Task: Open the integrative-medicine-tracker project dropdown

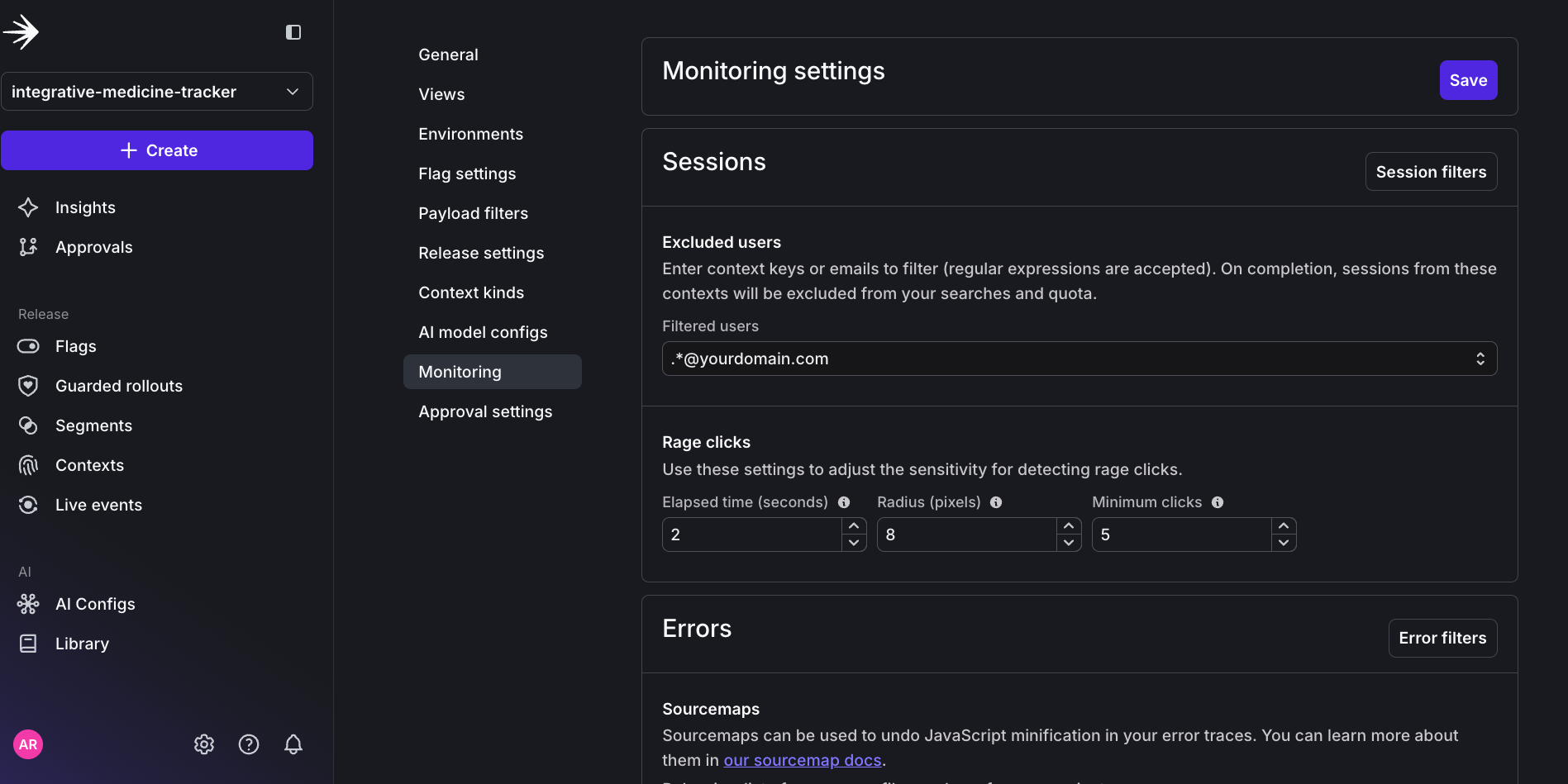Action: (x=157, y=91)
